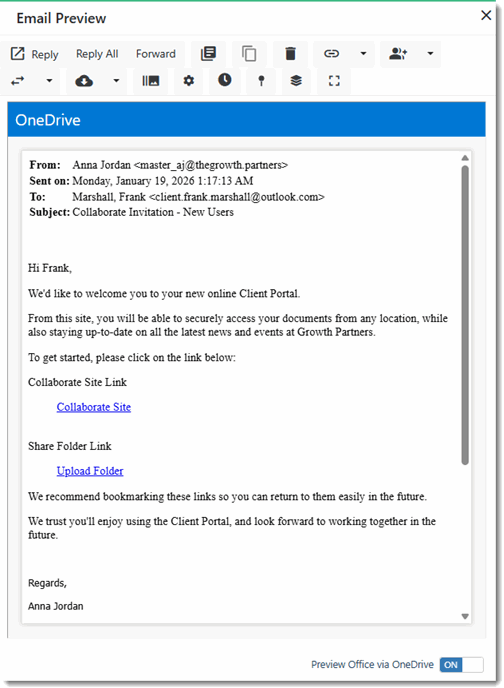Viewport: 504px width, 688px height.
Task: Expand the link icon dropdown arrow
Action: coord(363,54)
